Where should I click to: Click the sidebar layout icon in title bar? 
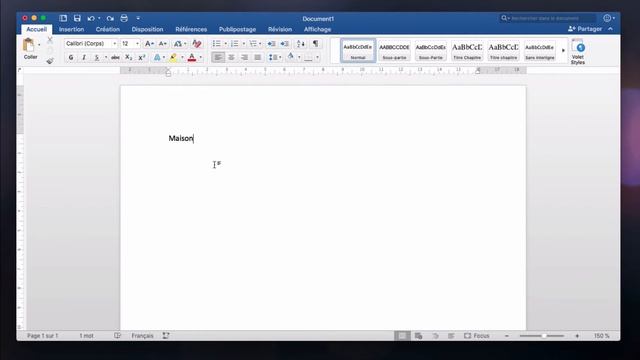click(63, 18)
